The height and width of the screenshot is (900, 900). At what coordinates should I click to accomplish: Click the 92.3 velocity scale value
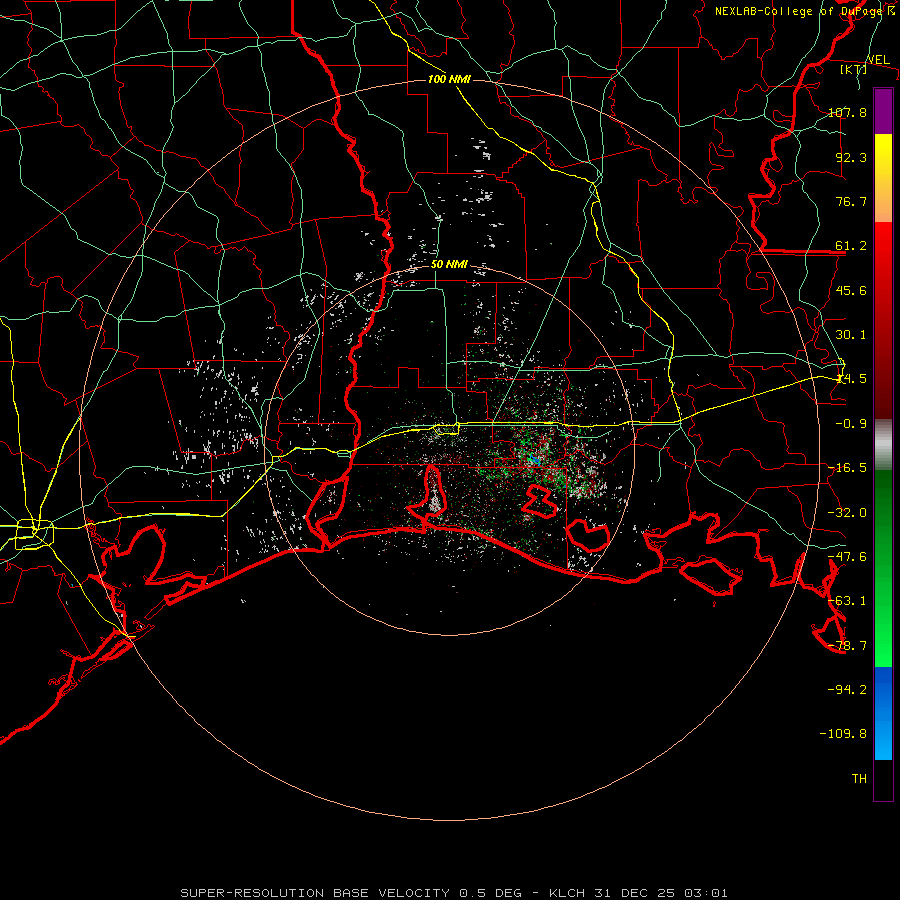851,157
